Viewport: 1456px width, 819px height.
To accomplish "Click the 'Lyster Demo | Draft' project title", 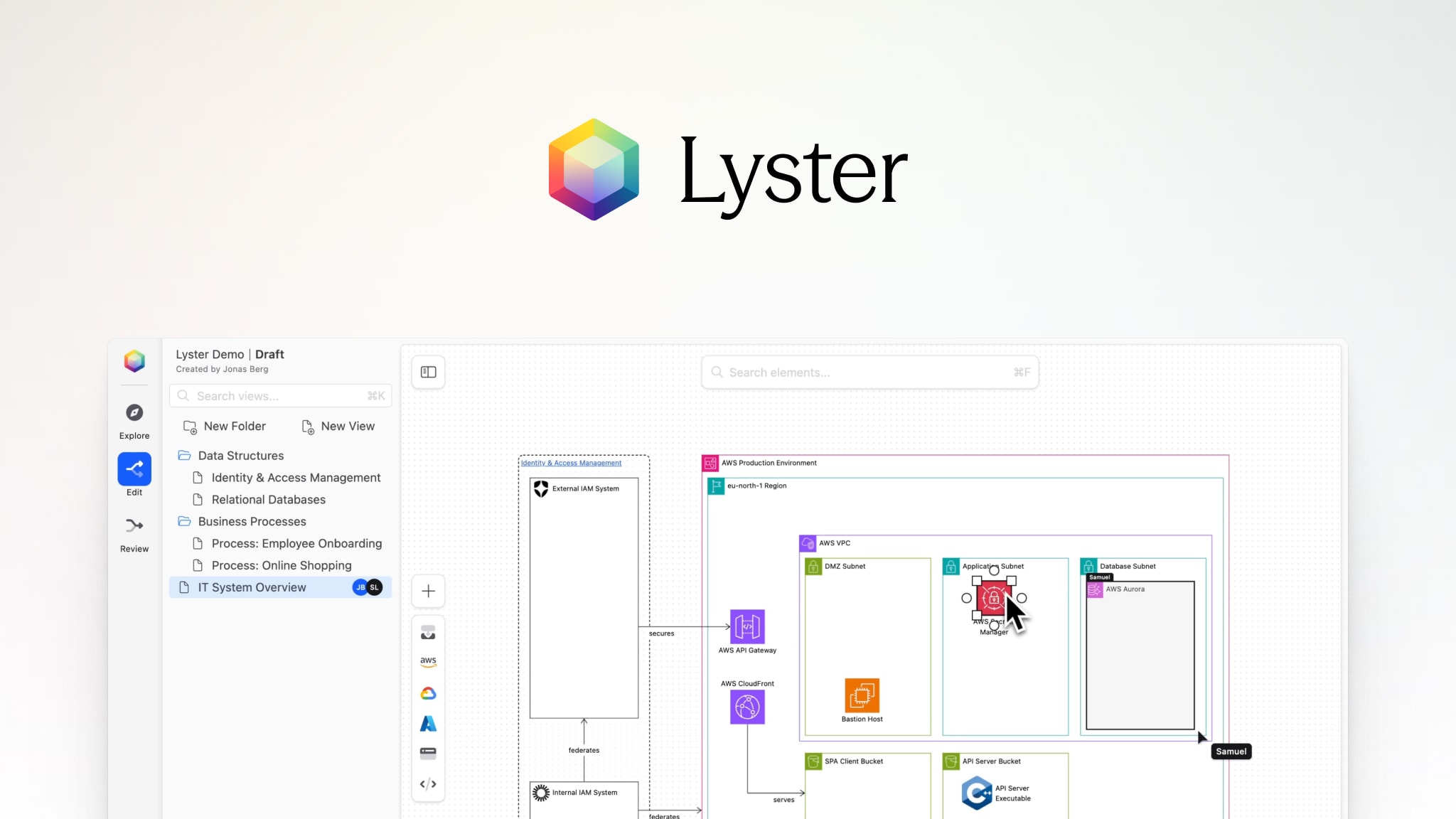I will [x=230, y=354].
